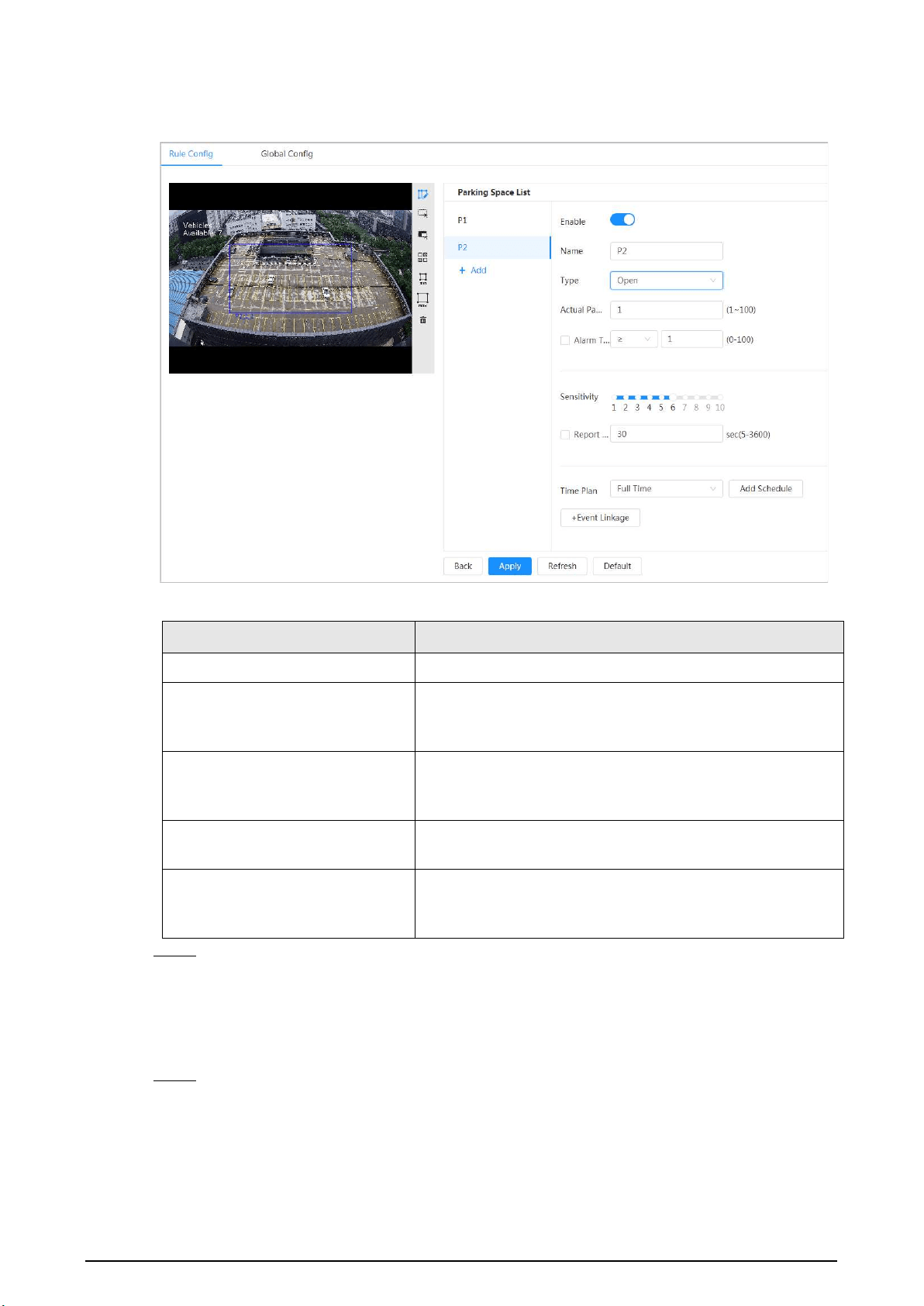Click the alarm threshold value field

[x=692, y=339]
